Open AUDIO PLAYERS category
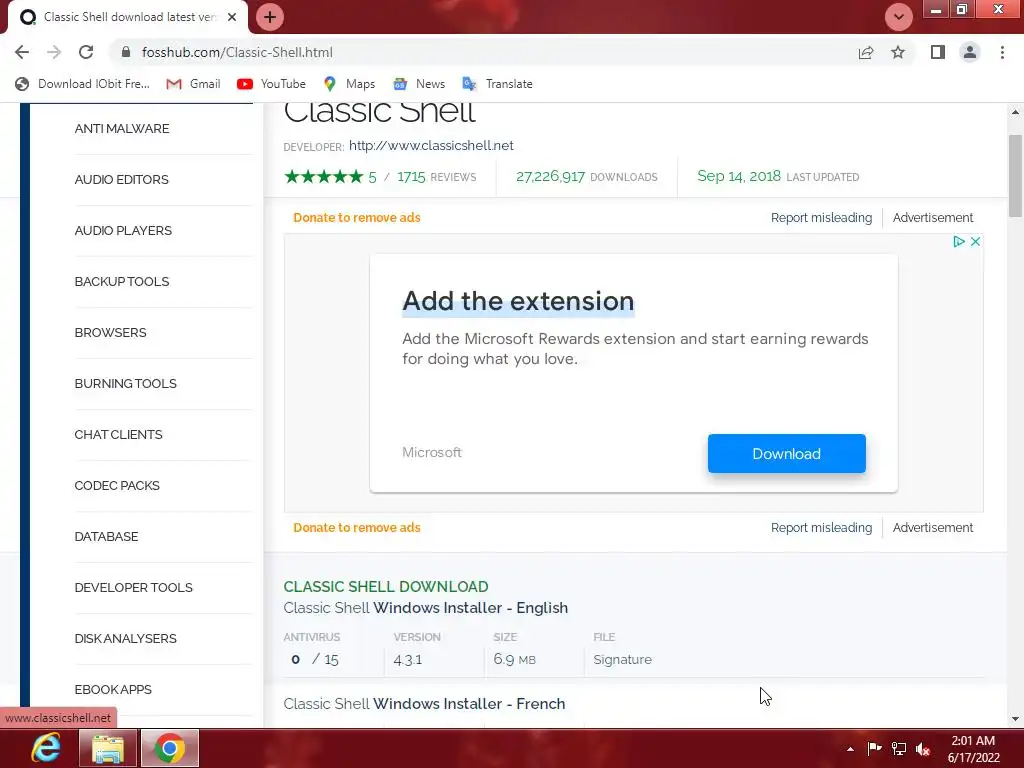This screenshot has width=1024, height=768. click(123, 231)
